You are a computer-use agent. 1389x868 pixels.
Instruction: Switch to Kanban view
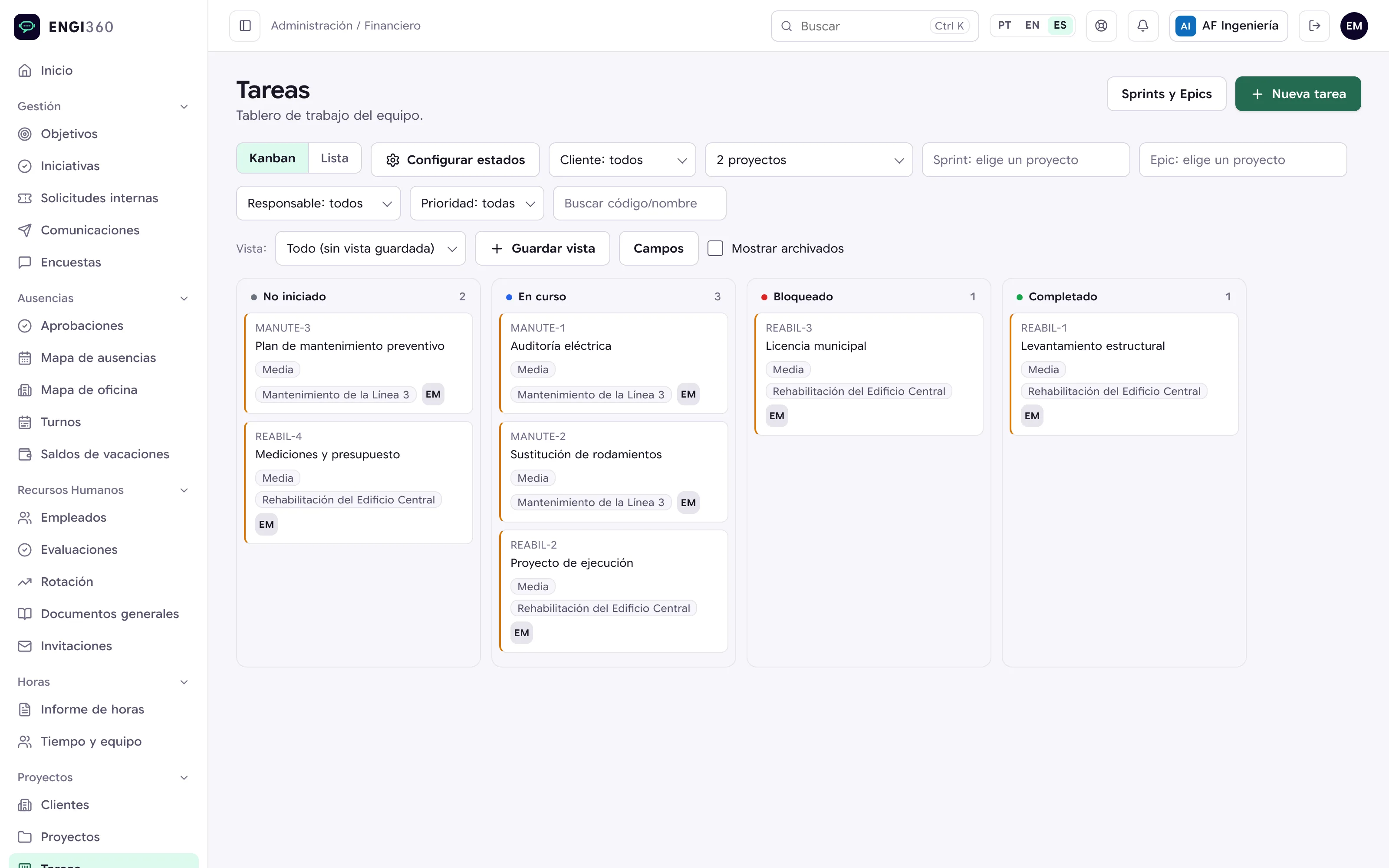pyautogui.click(x=272, y=158)
